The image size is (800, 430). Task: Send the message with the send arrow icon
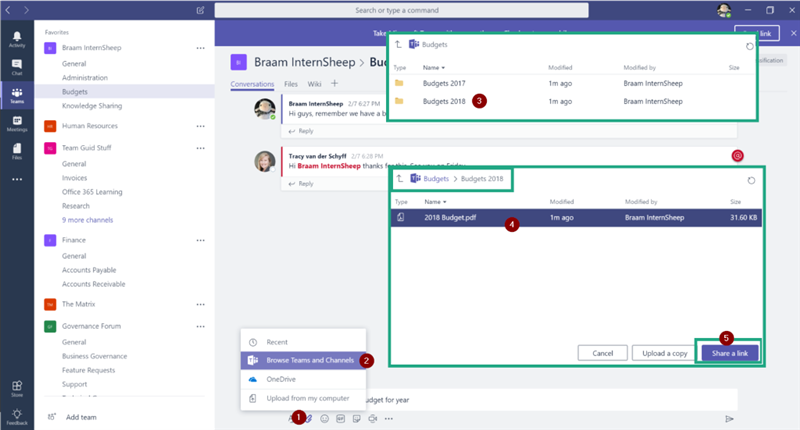[729, 419]
